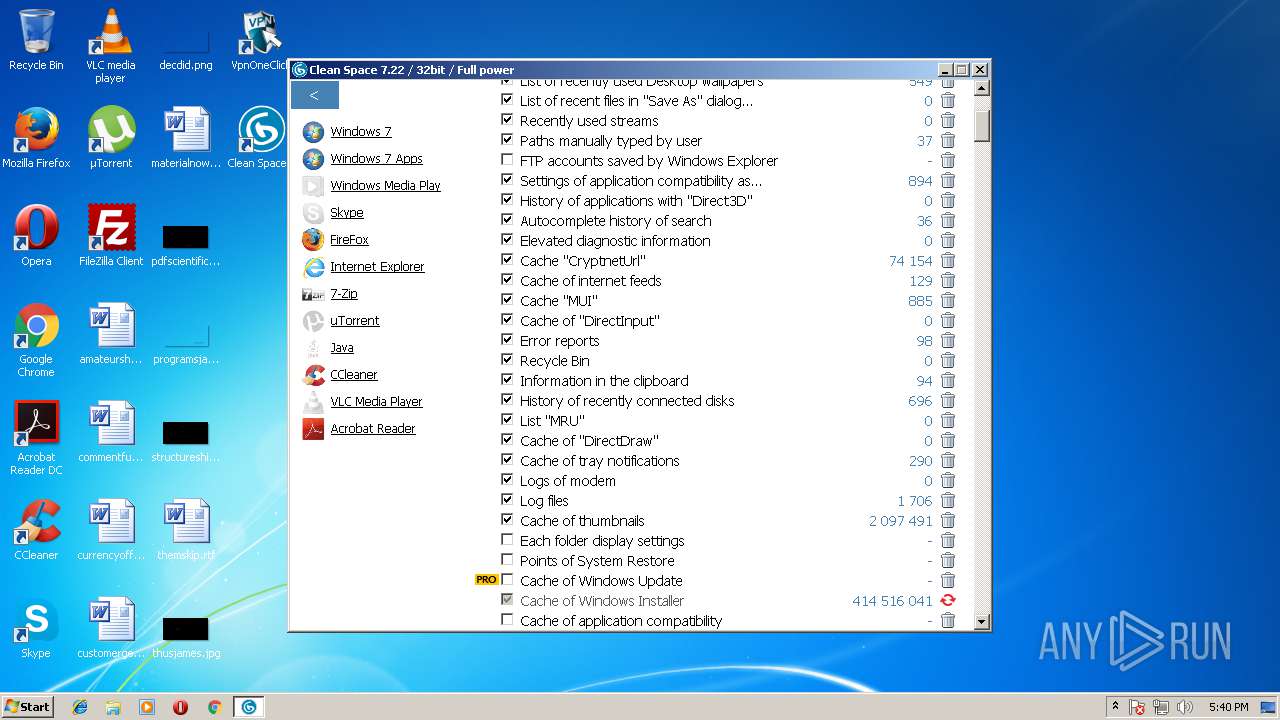Click the CCleaner category icon in sidebar
The image size is (1280, 720).
313,375
